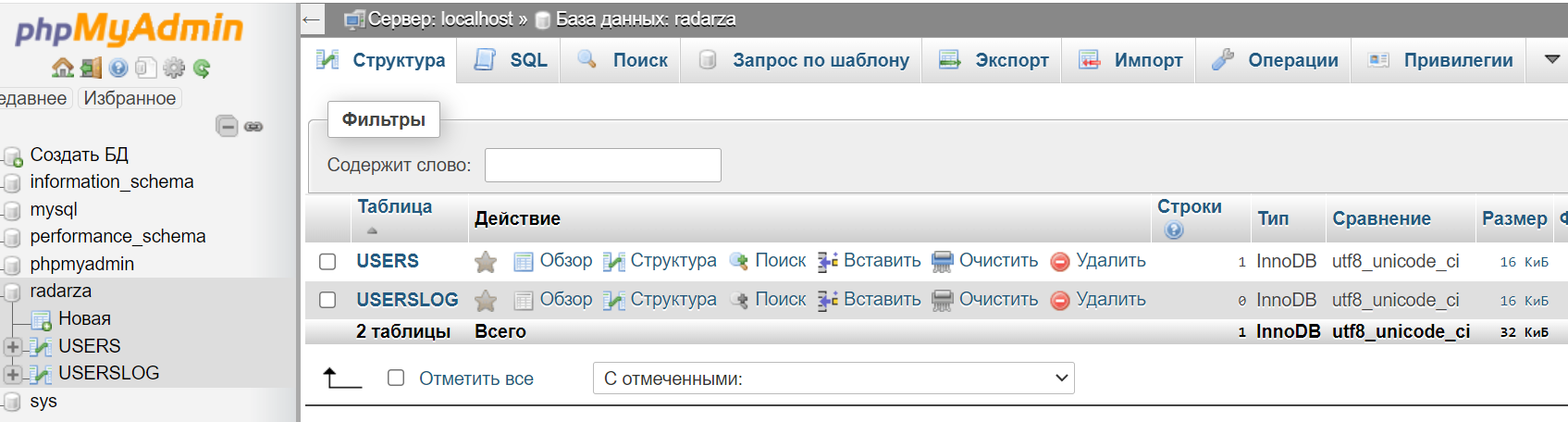Open the Home icon in sidebar

pos(62,68)
